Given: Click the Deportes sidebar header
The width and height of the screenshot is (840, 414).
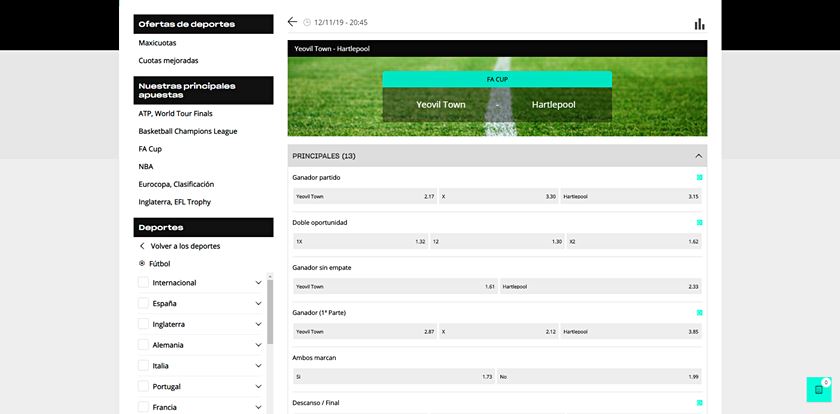Looking at the screenshot, I should [x=204, y=227].
